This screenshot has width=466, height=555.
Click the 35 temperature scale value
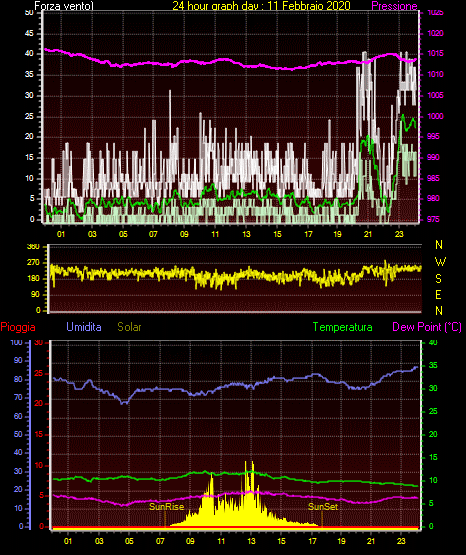[x=433, y=365]
